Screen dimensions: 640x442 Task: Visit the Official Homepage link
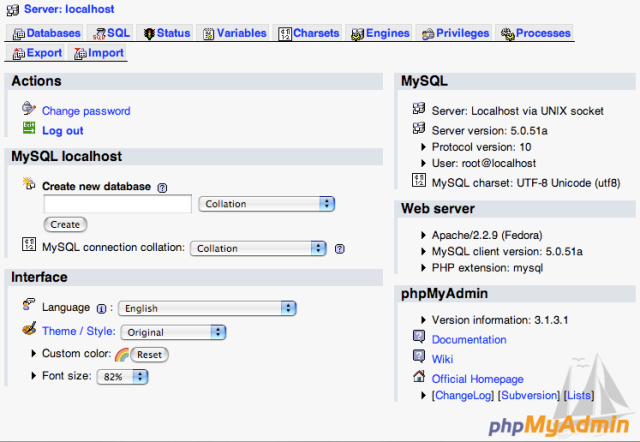tap(478, 379)
